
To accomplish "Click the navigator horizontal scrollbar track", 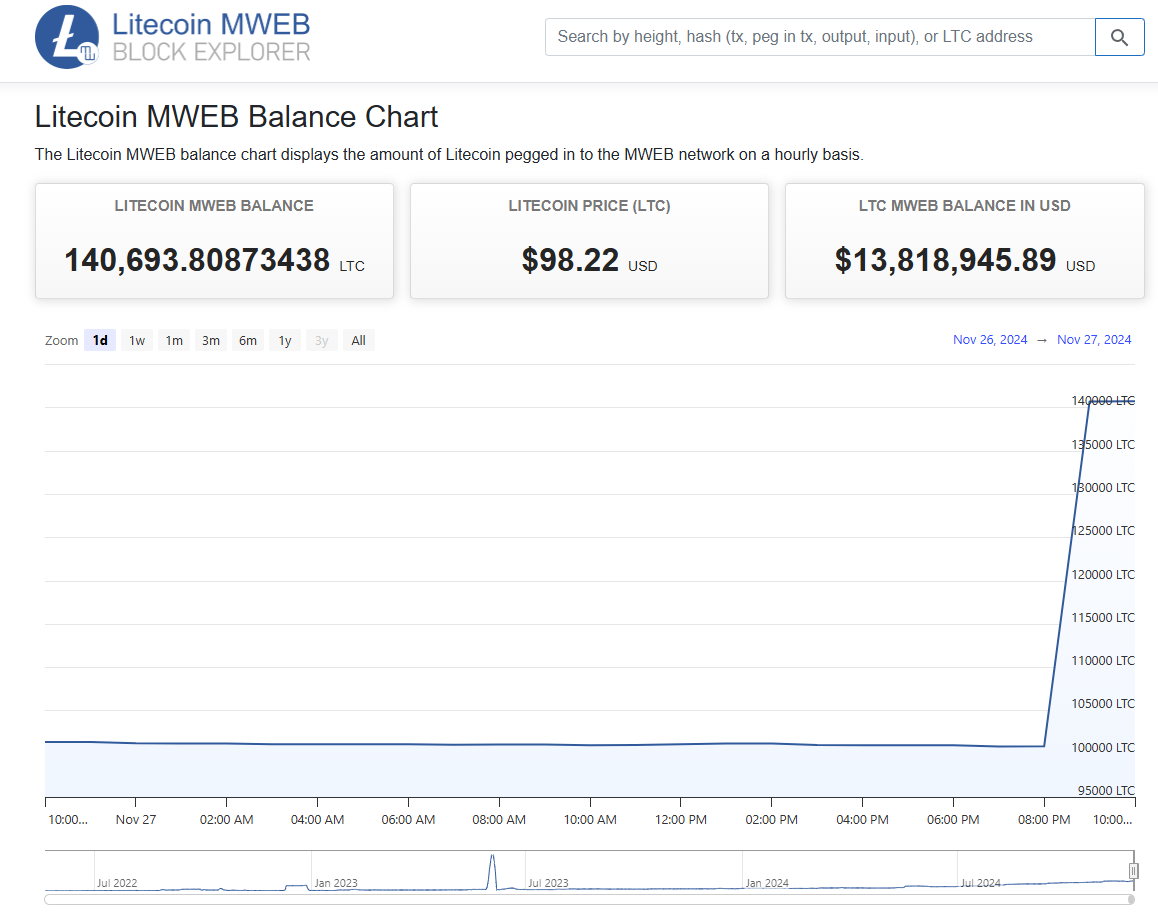I will 589,899.
